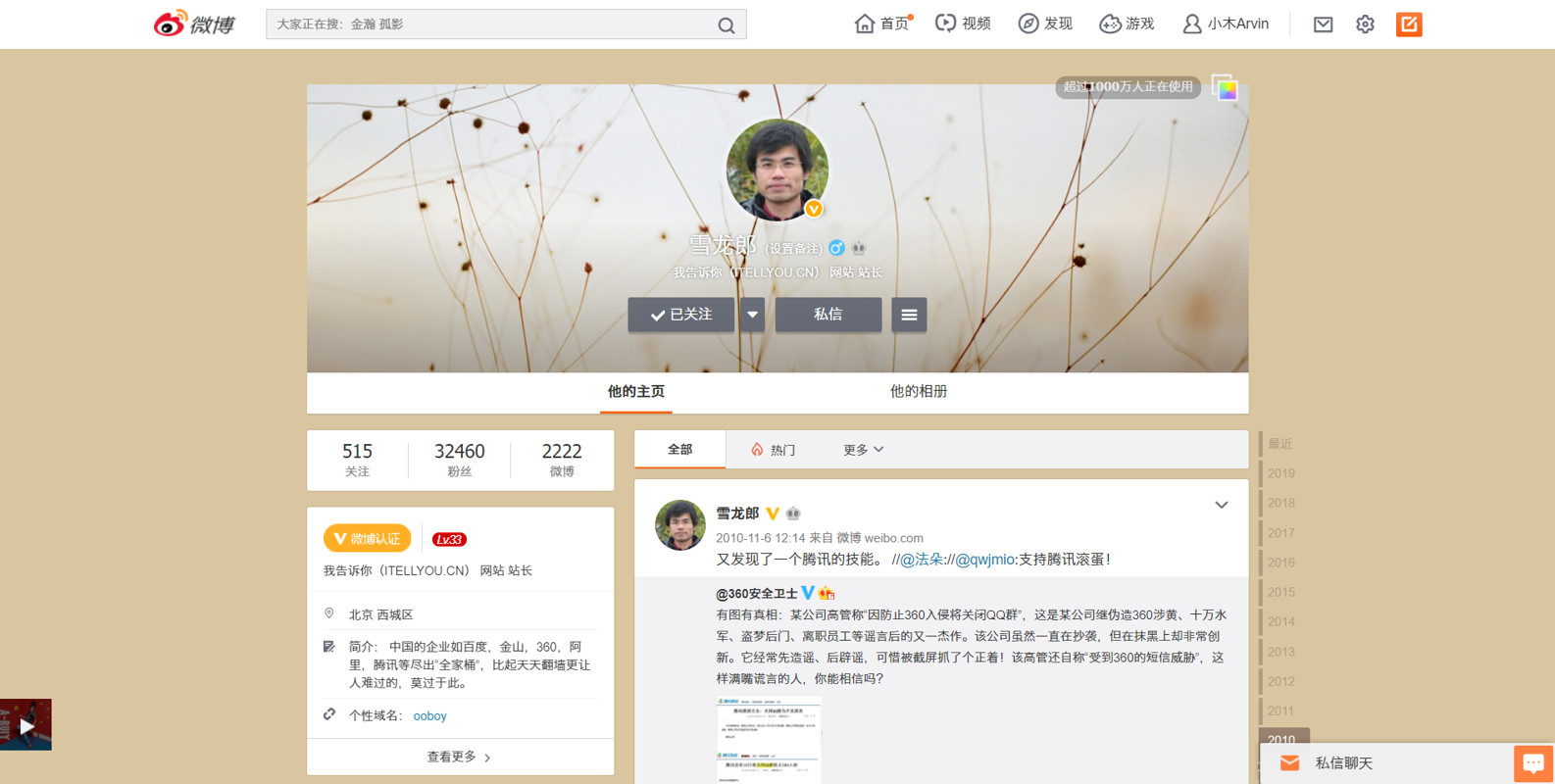Click the 2222 微博 count
This screenshot has height=784, width=1555.
(562, 460)
